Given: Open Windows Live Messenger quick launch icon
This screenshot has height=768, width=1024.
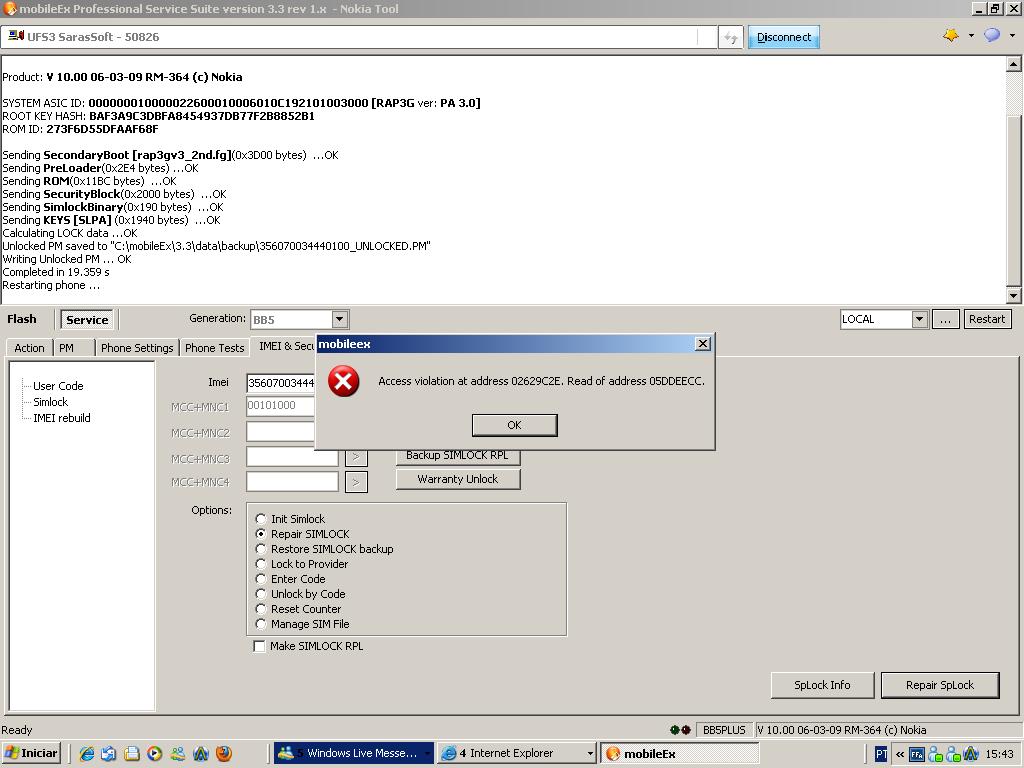Looking at the screenshot, I should 178,754.
